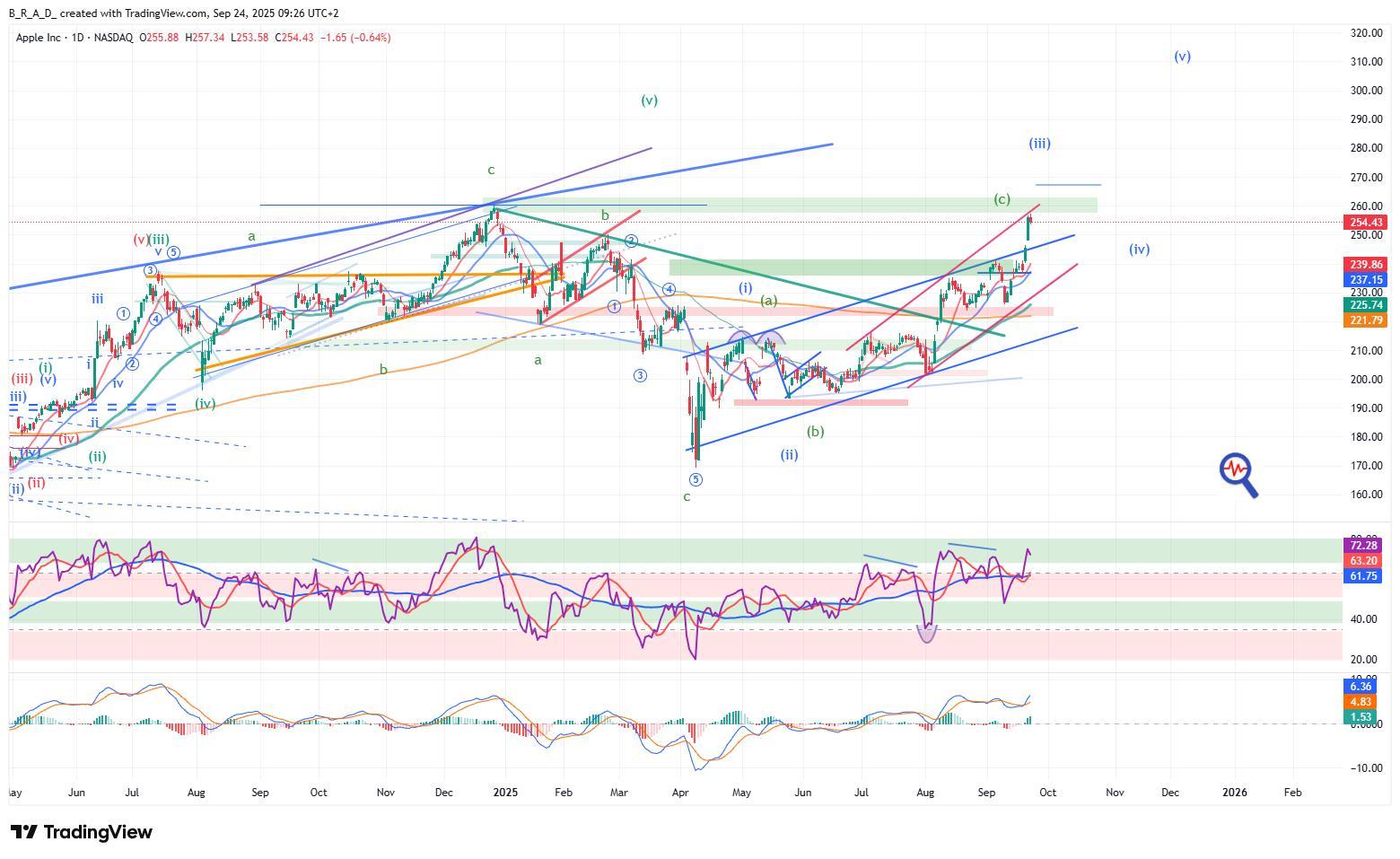Select the green (b) label below June lows
The height and width of the screenshot is (859, 1400).
(x=815, y=432)
